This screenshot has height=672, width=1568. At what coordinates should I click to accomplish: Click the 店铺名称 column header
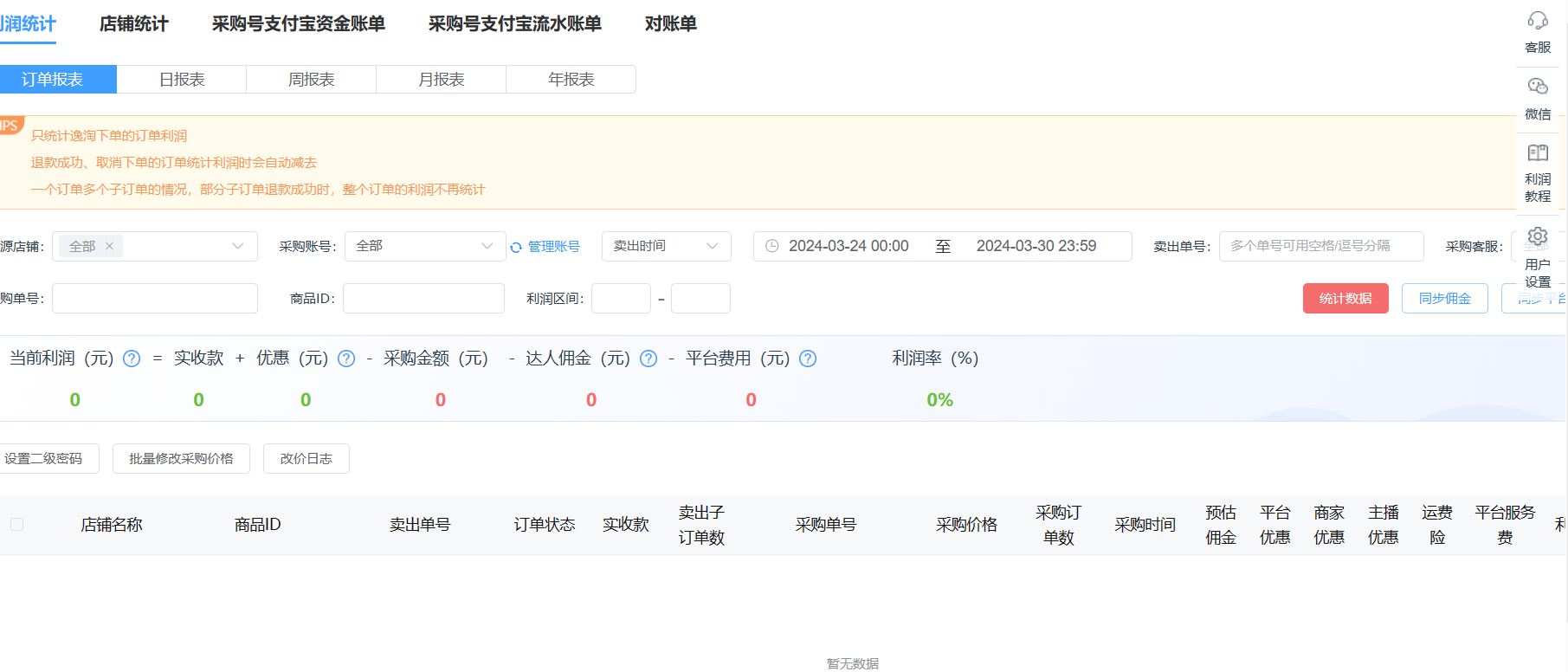pyautogui.click(x=112, y=525)
